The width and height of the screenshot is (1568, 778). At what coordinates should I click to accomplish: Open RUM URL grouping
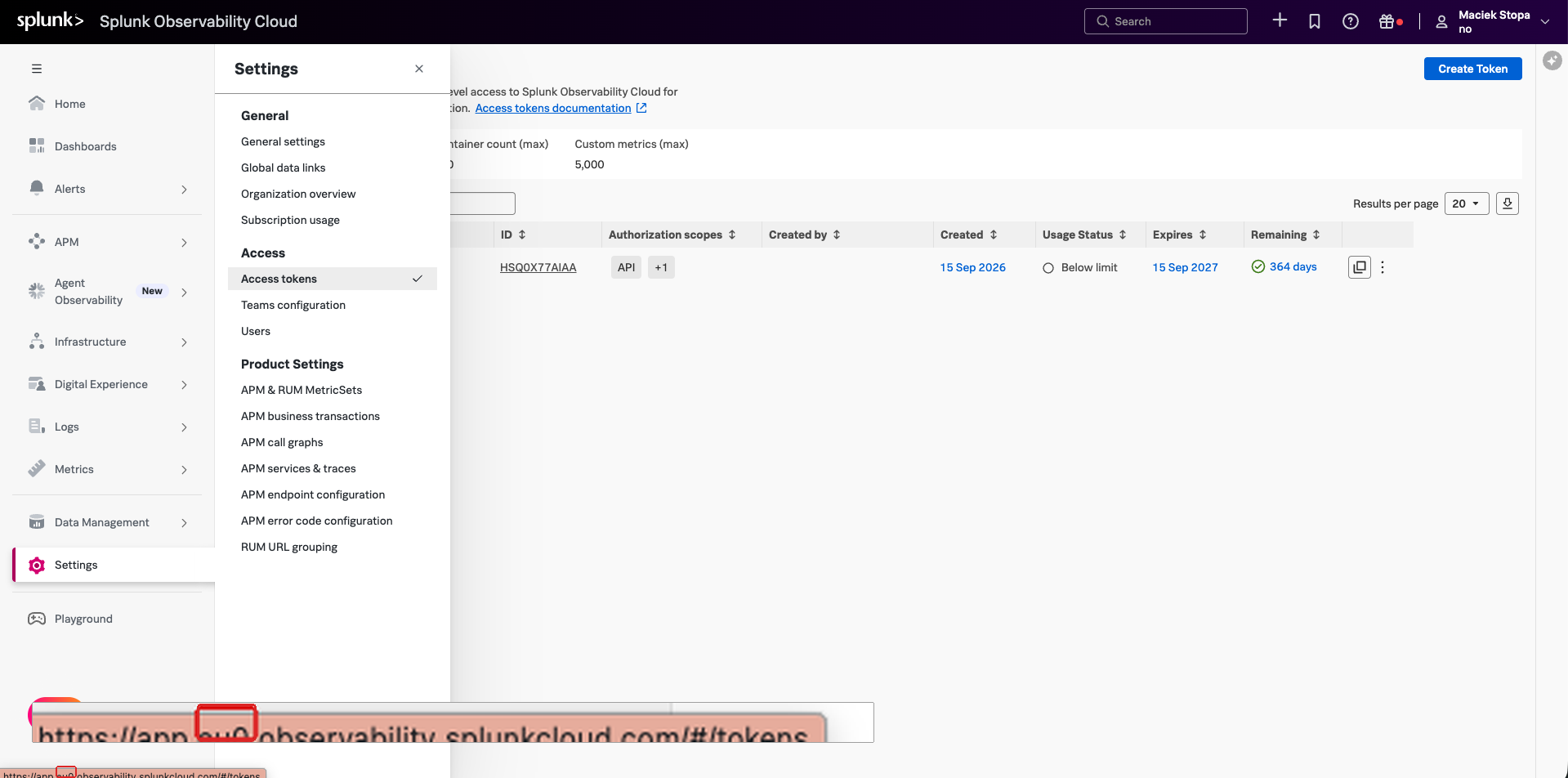tap(289, 547)
